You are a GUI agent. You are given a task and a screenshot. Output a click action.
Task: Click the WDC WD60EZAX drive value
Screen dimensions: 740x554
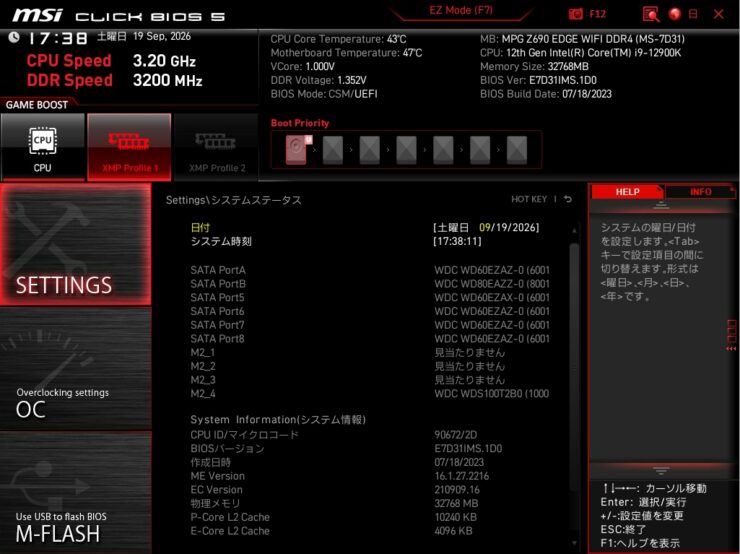pos(492,297)
